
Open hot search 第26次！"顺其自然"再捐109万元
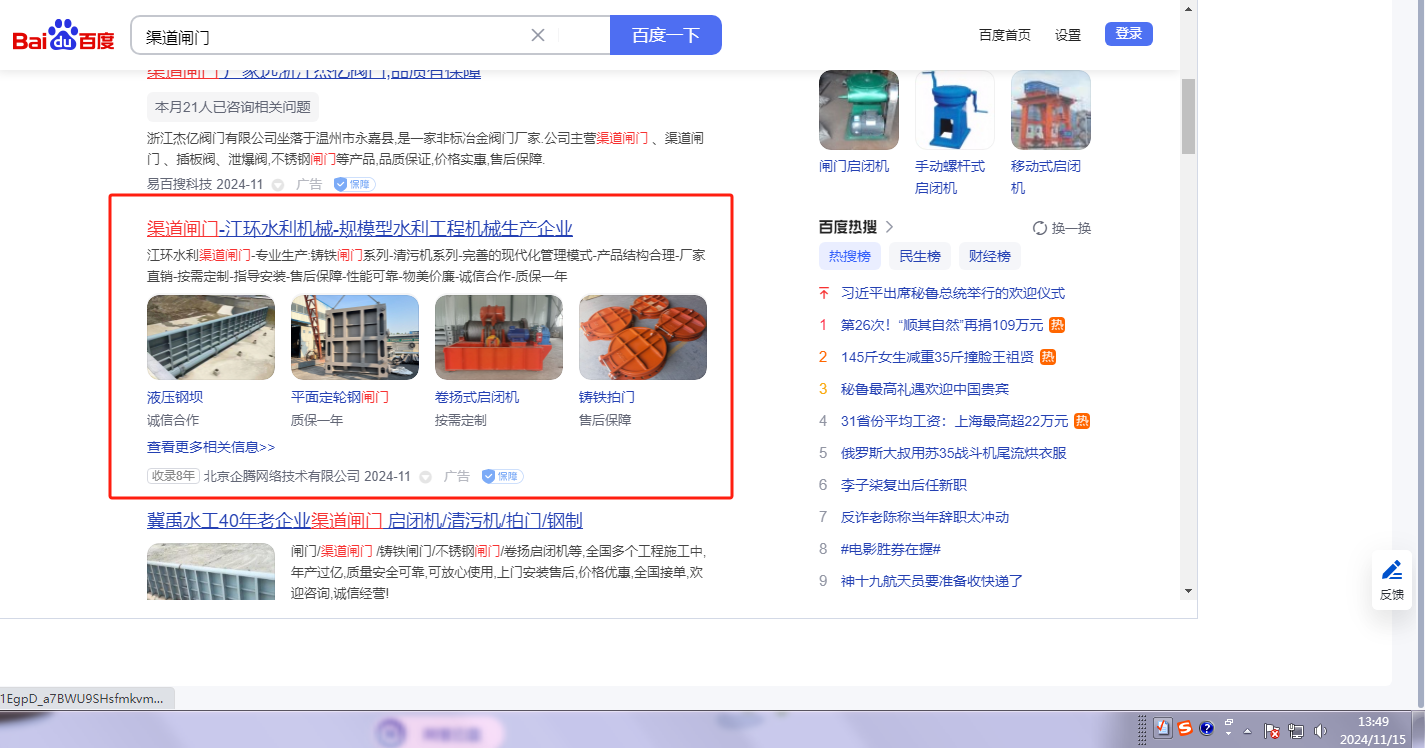click(942, 325)
